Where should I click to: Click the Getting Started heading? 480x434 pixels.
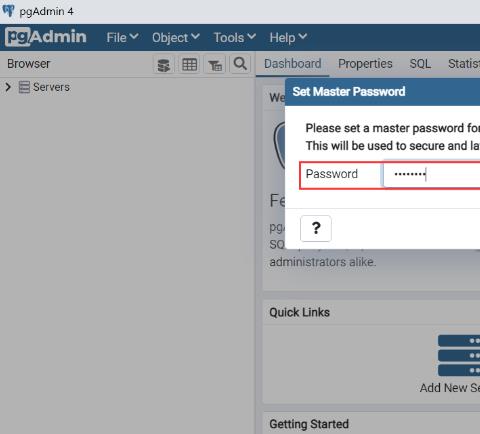(309, 424)
